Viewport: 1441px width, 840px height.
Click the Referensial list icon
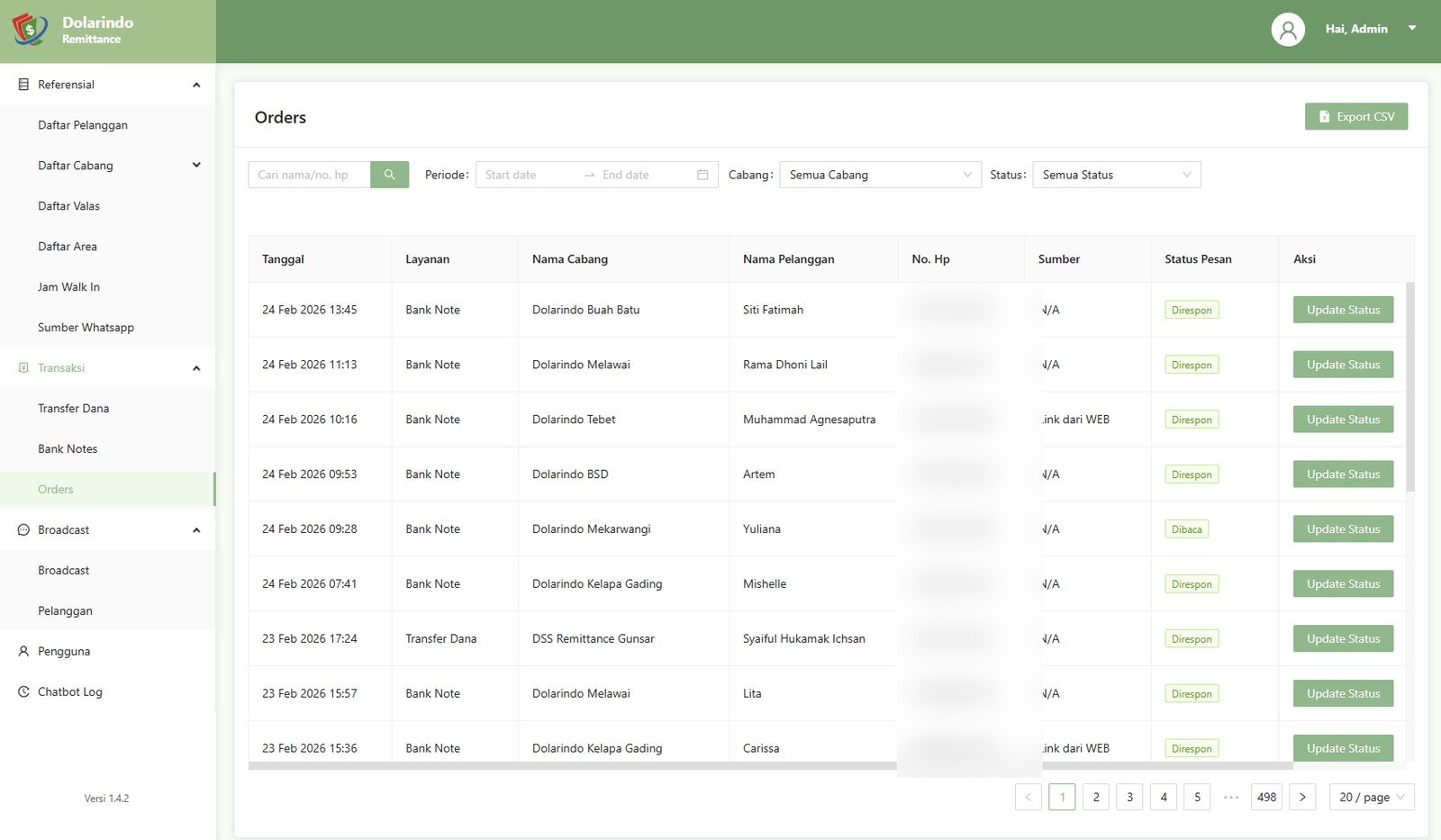(23, 85)
